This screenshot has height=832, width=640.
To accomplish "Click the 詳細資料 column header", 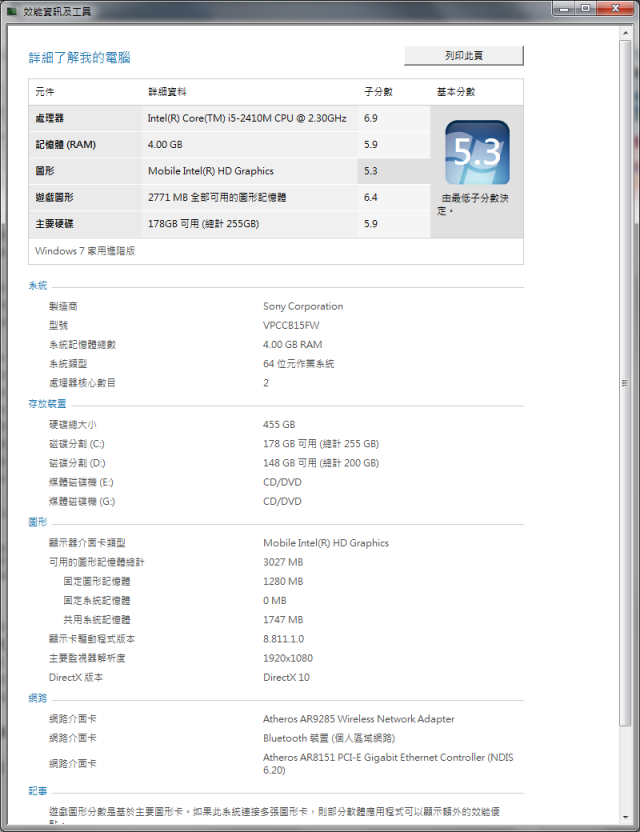I will [167, 92].
